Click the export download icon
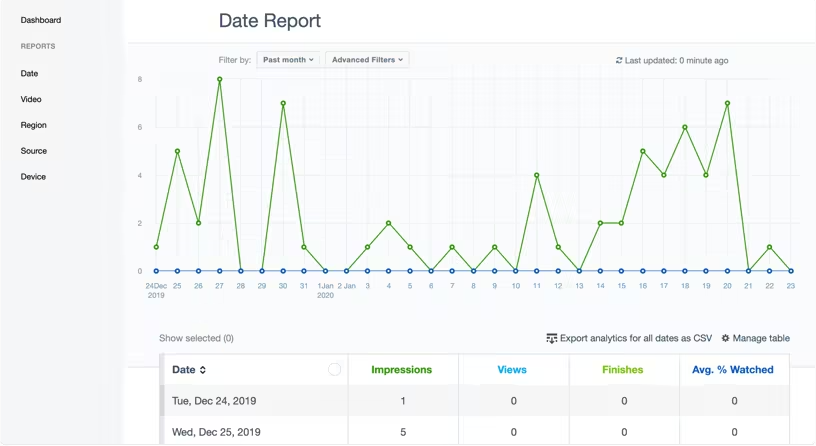This screenshot has height=446, width=816. 552,338
